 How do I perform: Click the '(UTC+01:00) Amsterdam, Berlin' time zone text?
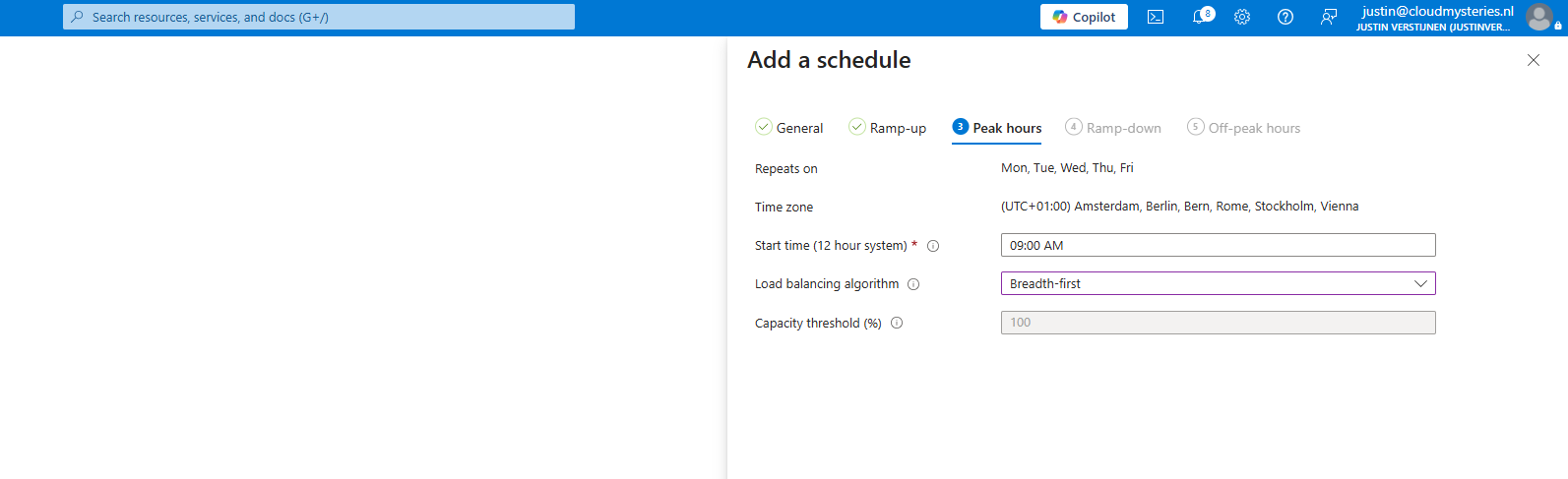click(1179, 207)
